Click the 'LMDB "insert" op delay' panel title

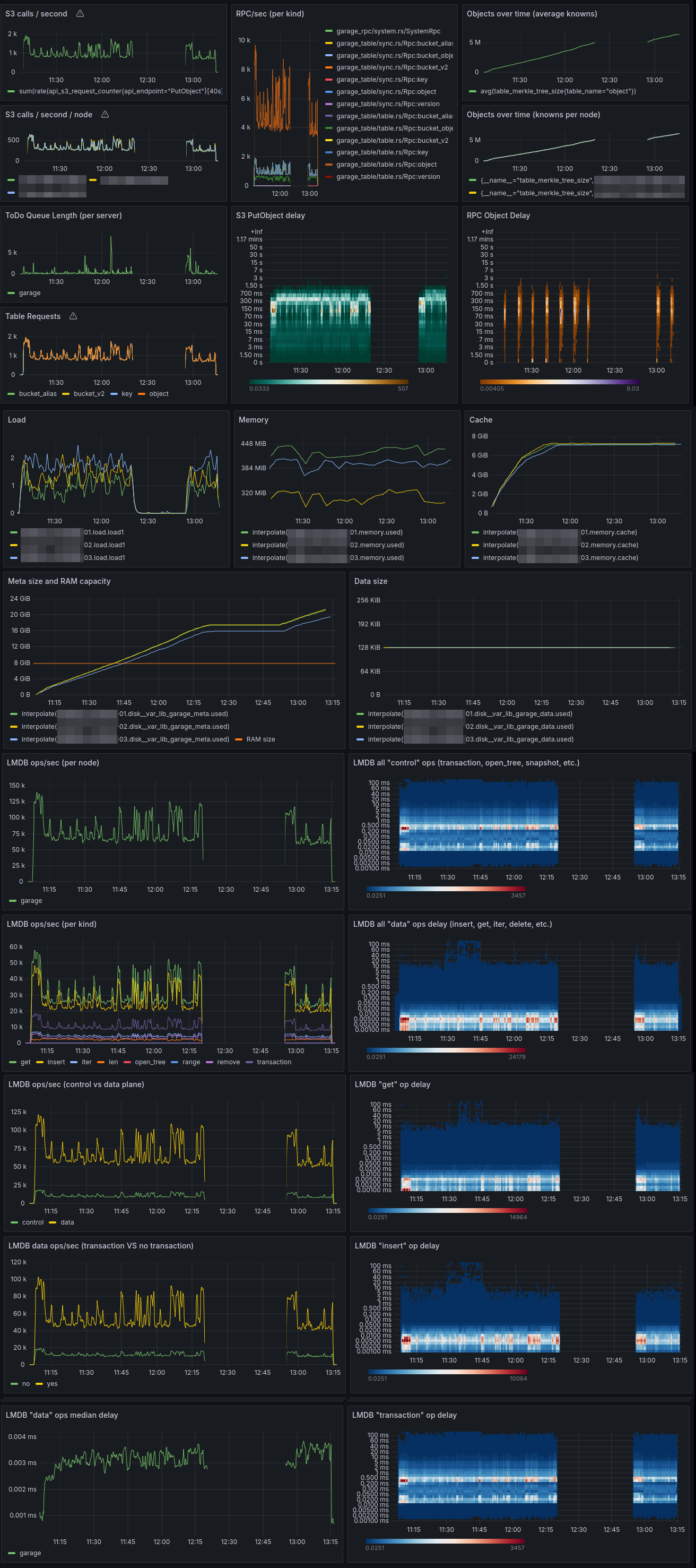pyautogui.click(x=397, y=1245)
